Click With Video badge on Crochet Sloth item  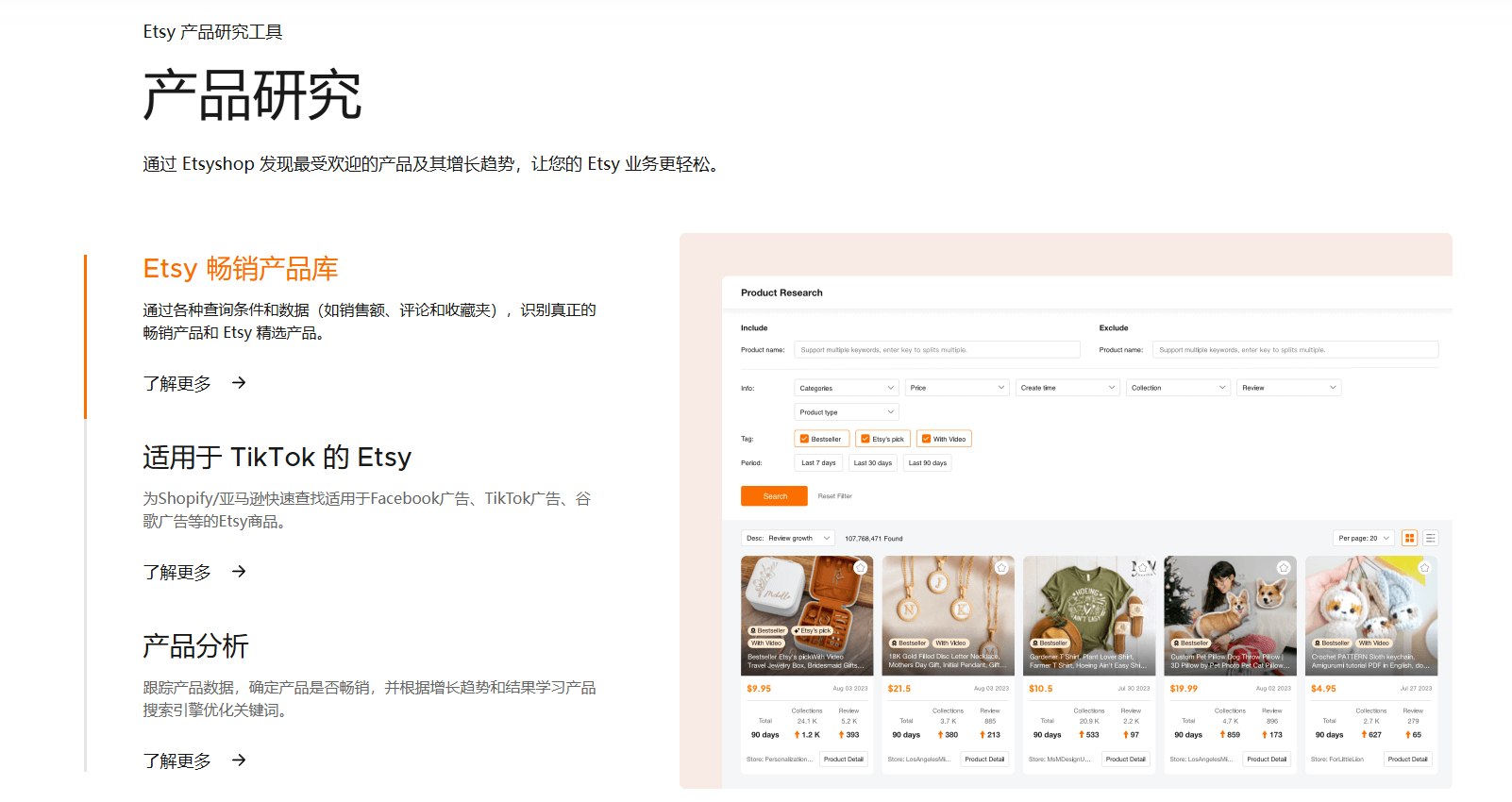[1373, 643]
